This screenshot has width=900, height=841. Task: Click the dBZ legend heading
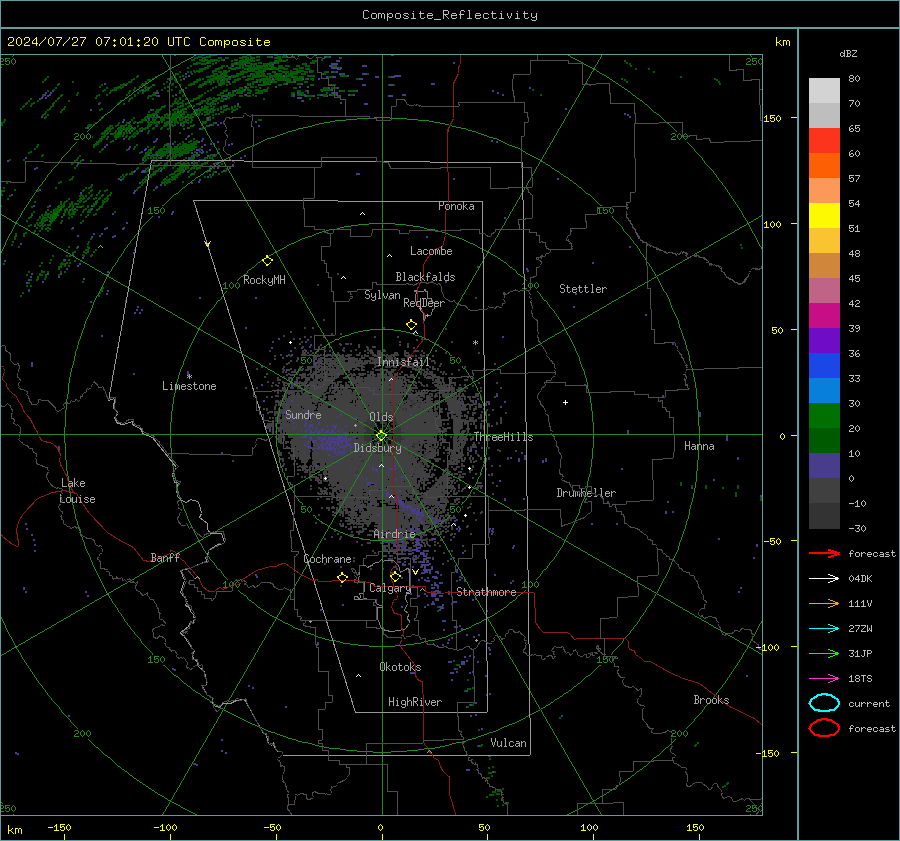(x=848, y=53)
